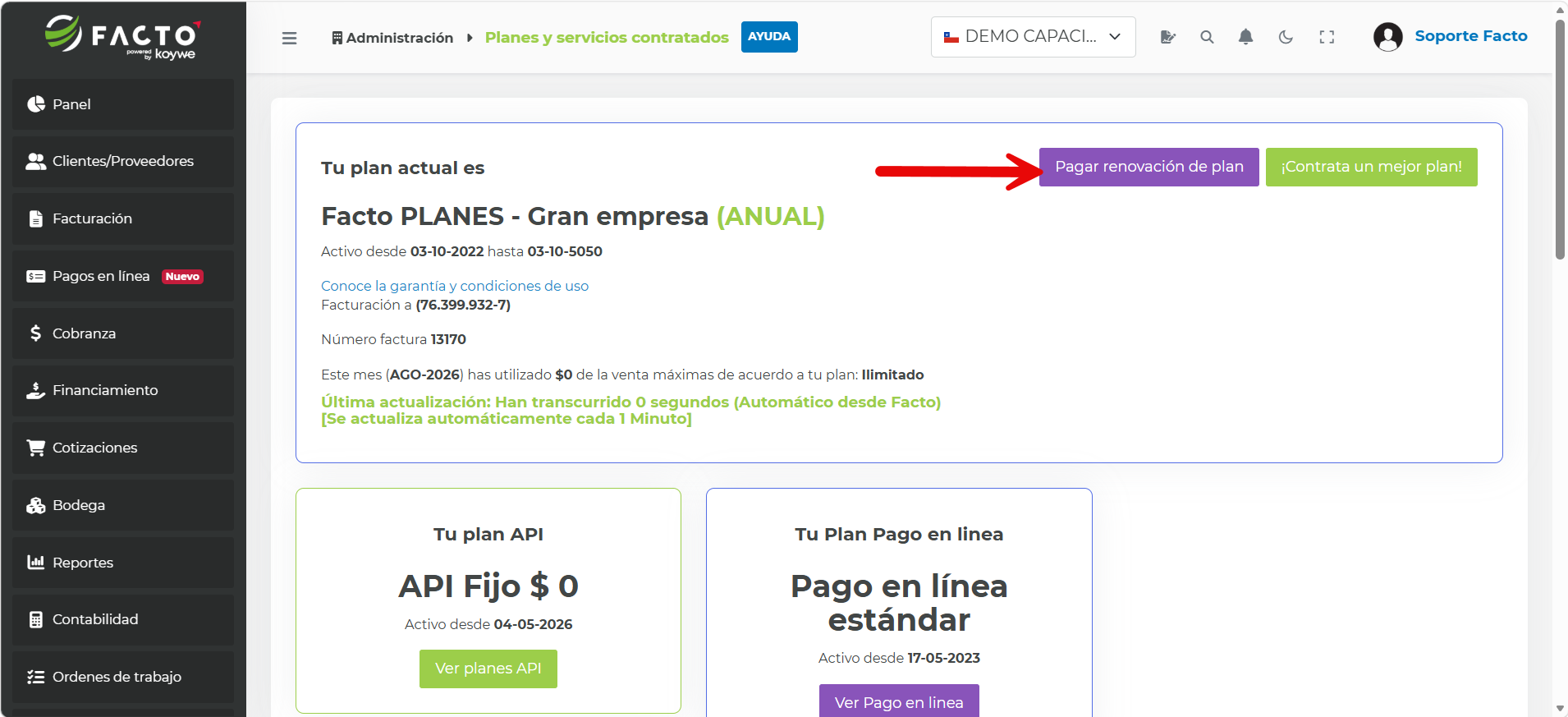This screenshot has height=717, width=1568.
Task: Click the Ver planes API button
Action: click(x=488, y=669)
